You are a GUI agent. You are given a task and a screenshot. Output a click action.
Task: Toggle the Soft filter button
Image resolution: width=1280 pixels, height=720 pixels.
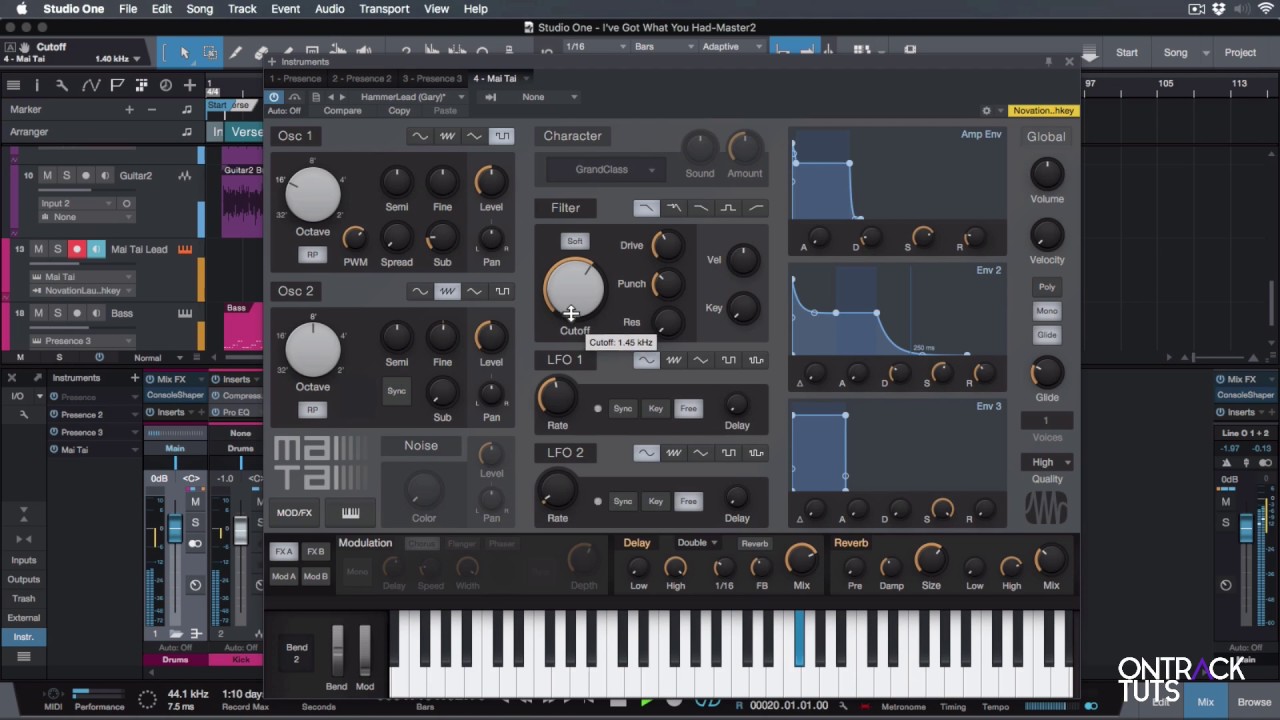tap(574, 241)
